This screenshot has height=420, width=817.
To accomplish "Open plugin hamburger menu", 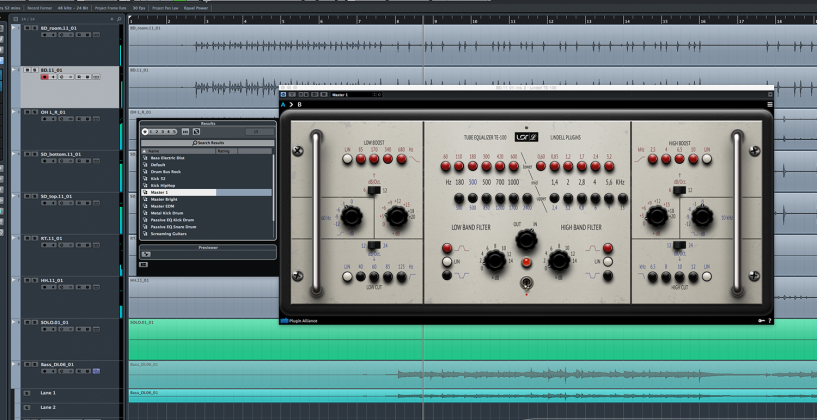I will pyautogui.click(x=769, y=104).
